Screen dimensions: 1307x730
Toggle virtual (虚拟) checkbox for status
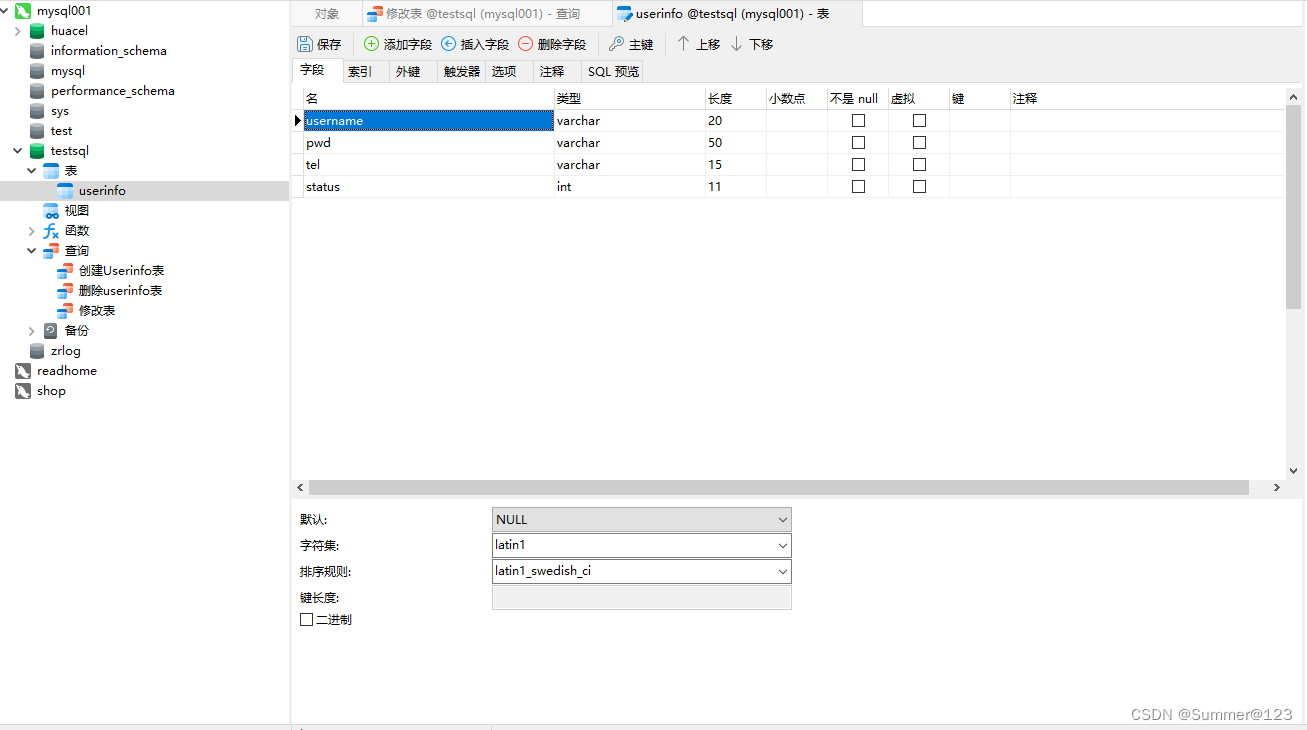pos(919,186)
